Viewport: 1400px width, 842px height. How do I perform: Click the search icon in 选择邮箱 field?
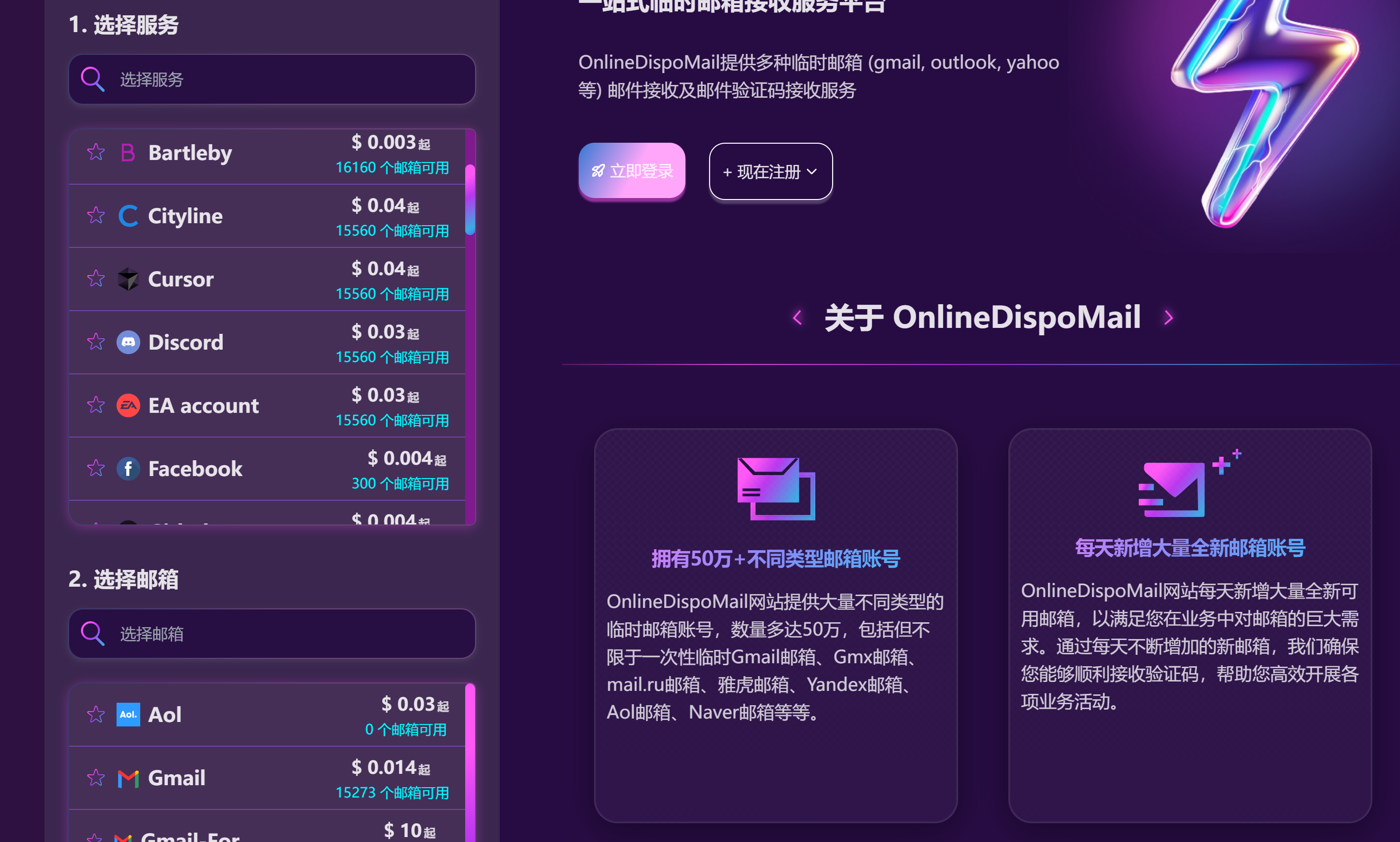click(x=92, y=634)
